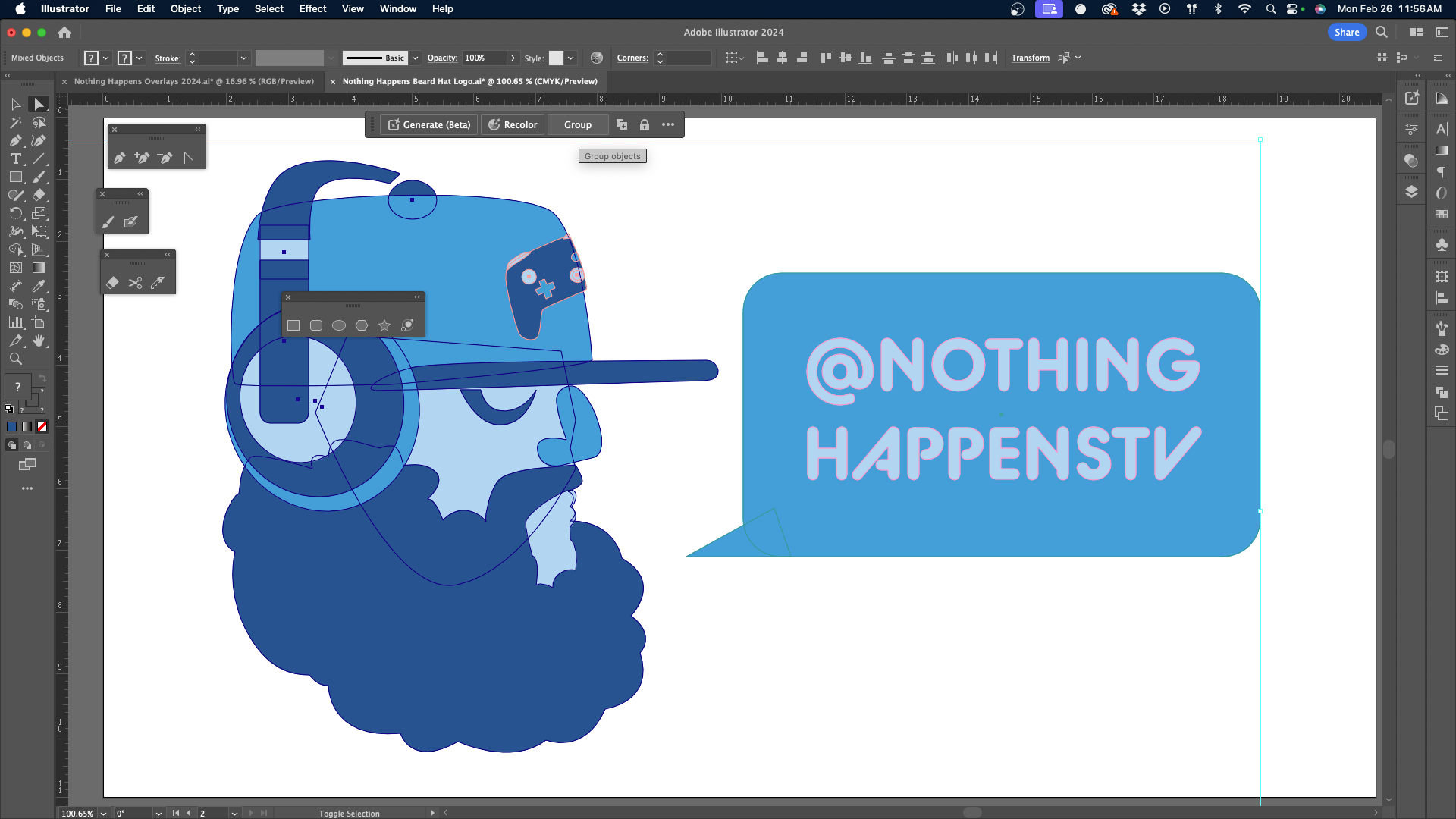
Task: Open brush definition Basic dropdown
Action: (415, 58)
